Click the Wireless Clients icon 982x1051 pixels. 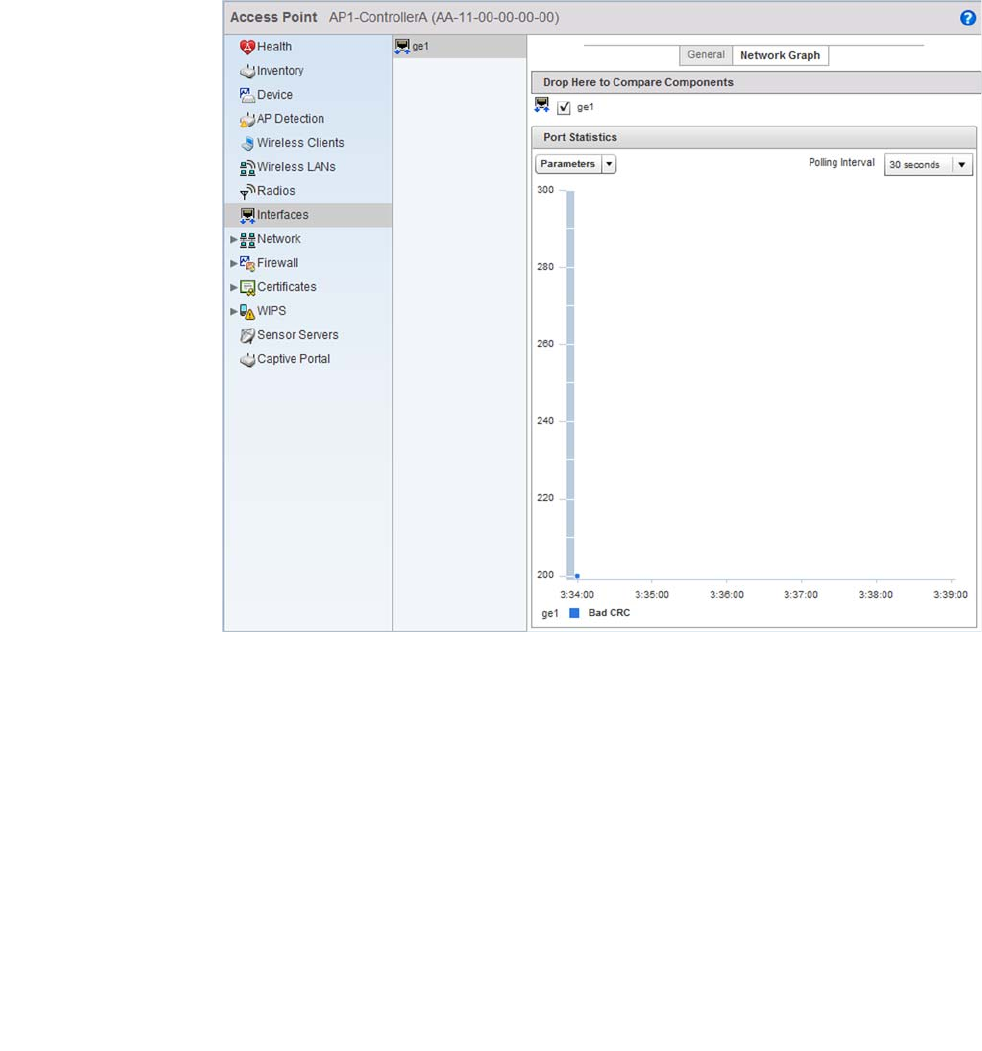(247, 143)
